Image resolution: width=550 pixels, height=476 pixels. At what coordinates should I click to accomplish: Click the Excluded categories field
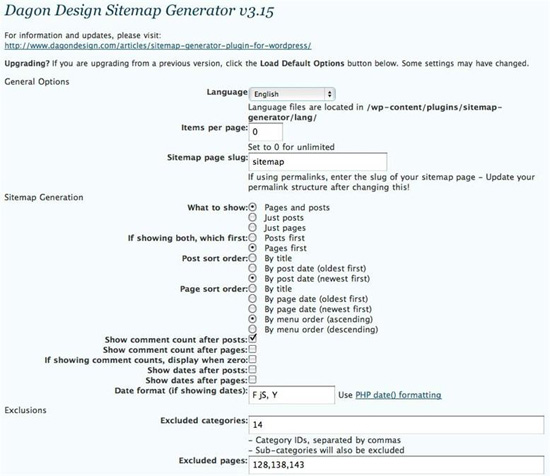pos(396,425)
